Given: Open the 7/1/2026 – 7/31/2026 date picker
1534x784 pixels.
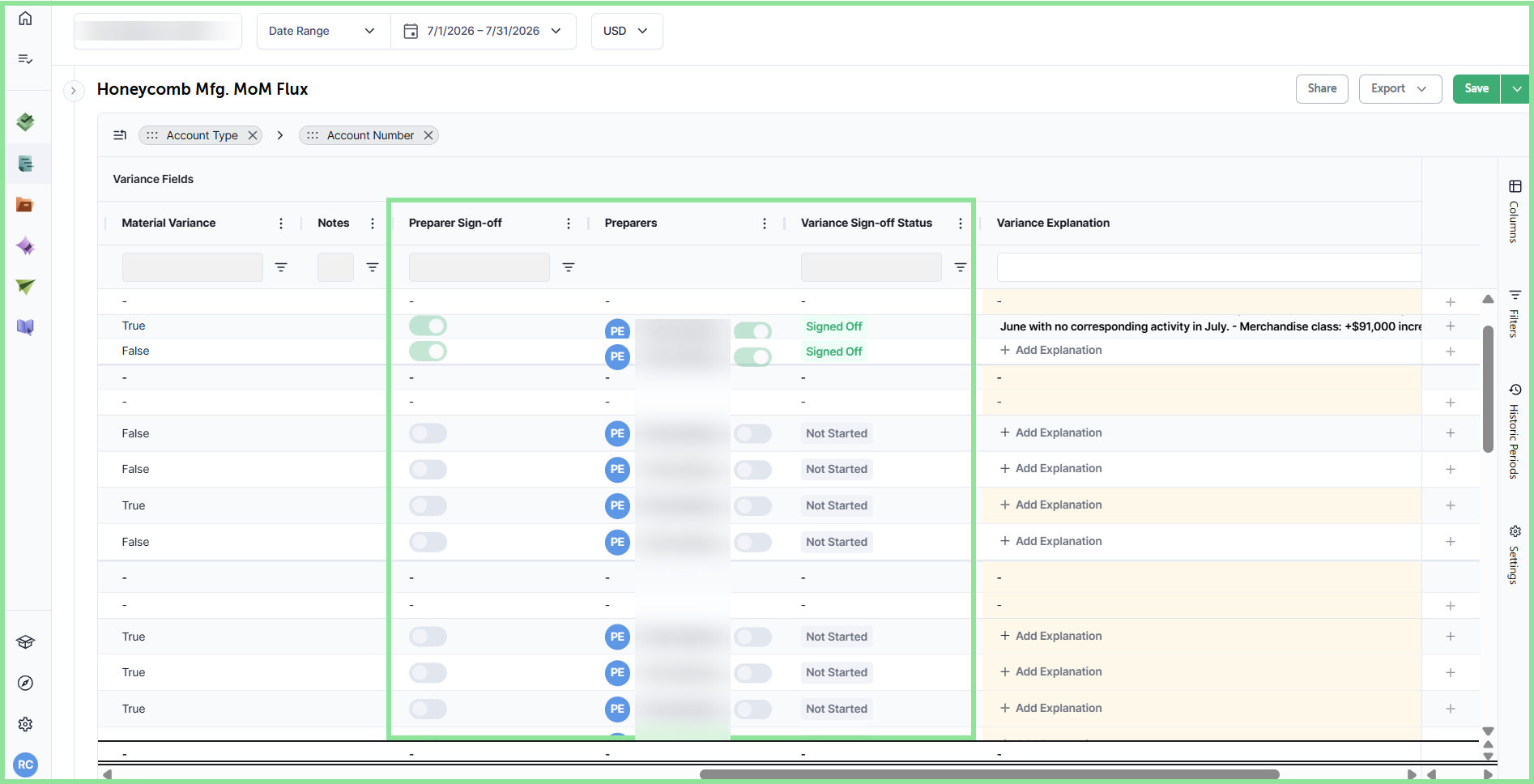Looking at the screenshot, I should pyautogui.click(x=484, y=31).
